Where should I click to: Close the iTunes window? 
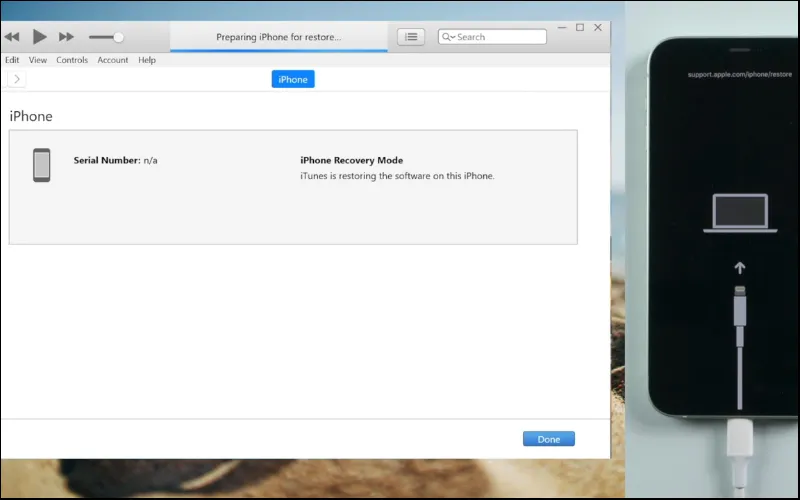(598, 28)
